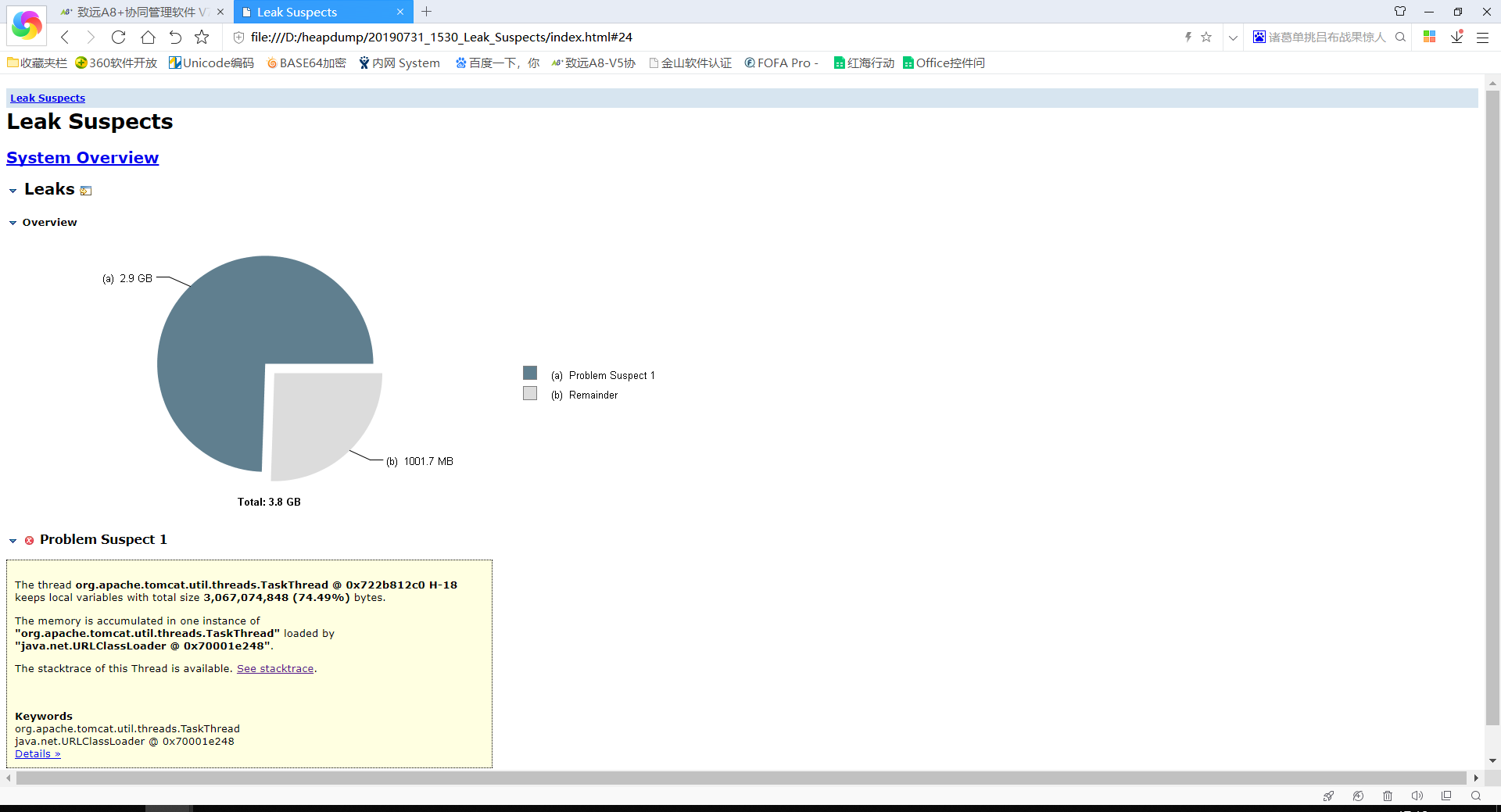Click the address bar URL field
The image size is (1501, 812).
pyautogui.click(x=704, y=37)
